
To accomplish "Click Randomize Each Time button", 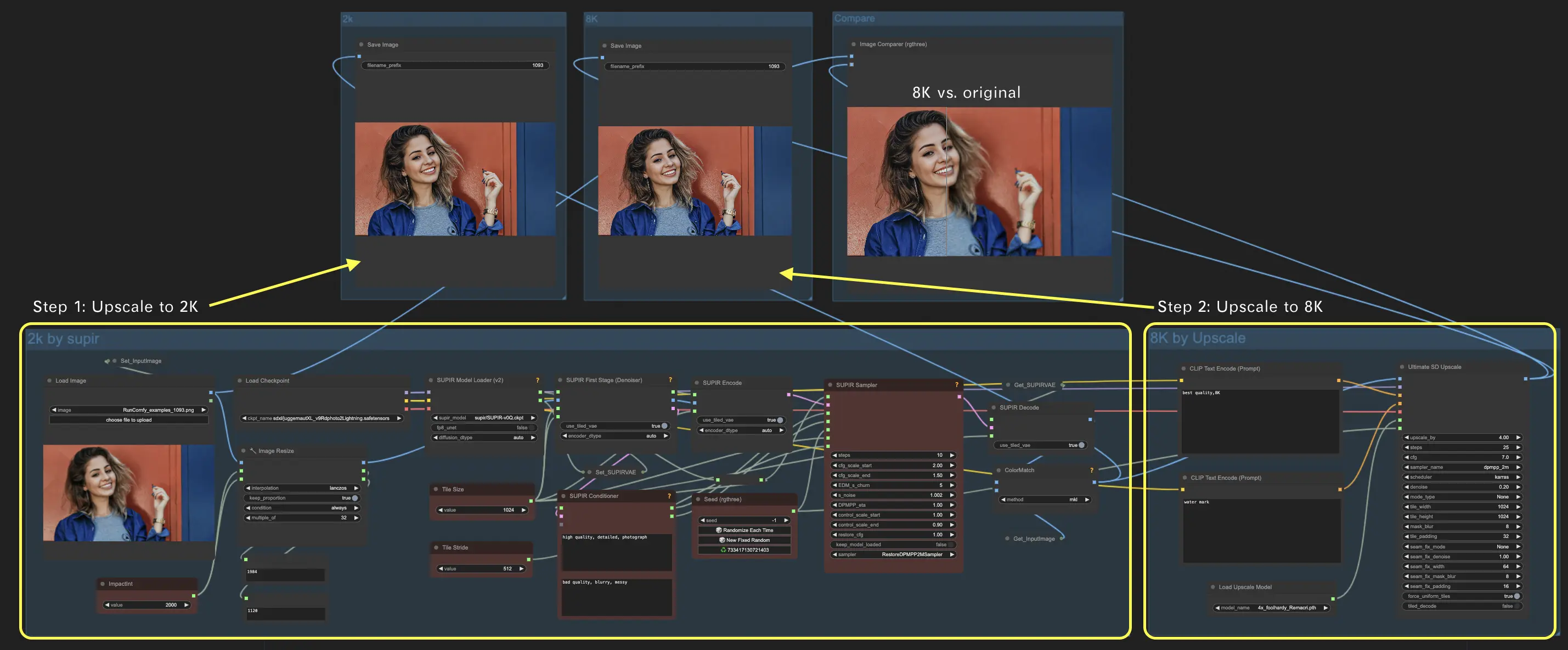I will pyautogui.click(x=744, y=530).
